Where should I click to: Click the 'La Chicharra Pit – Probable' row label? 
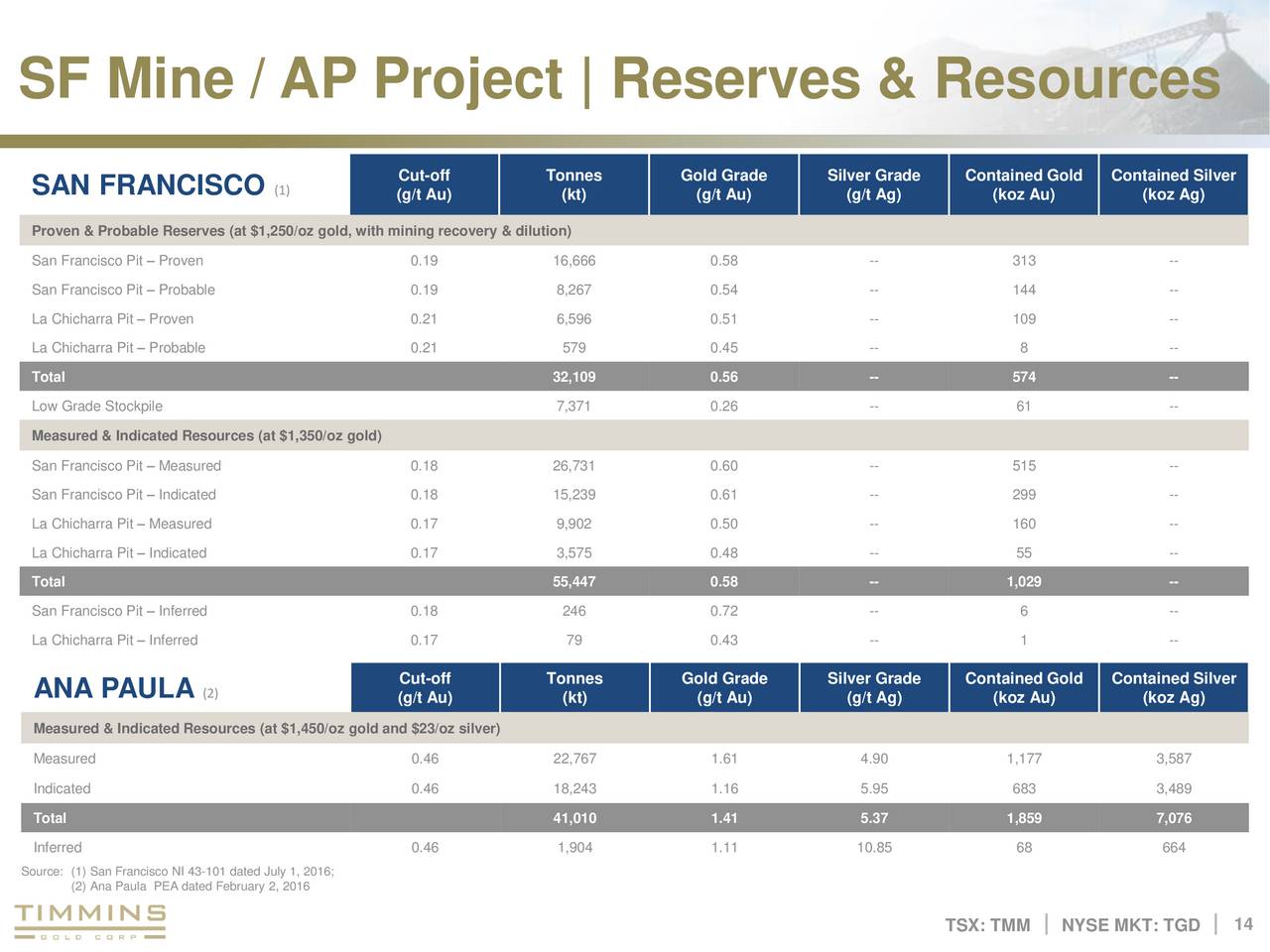pyautogui.click(x=118, y=348)
